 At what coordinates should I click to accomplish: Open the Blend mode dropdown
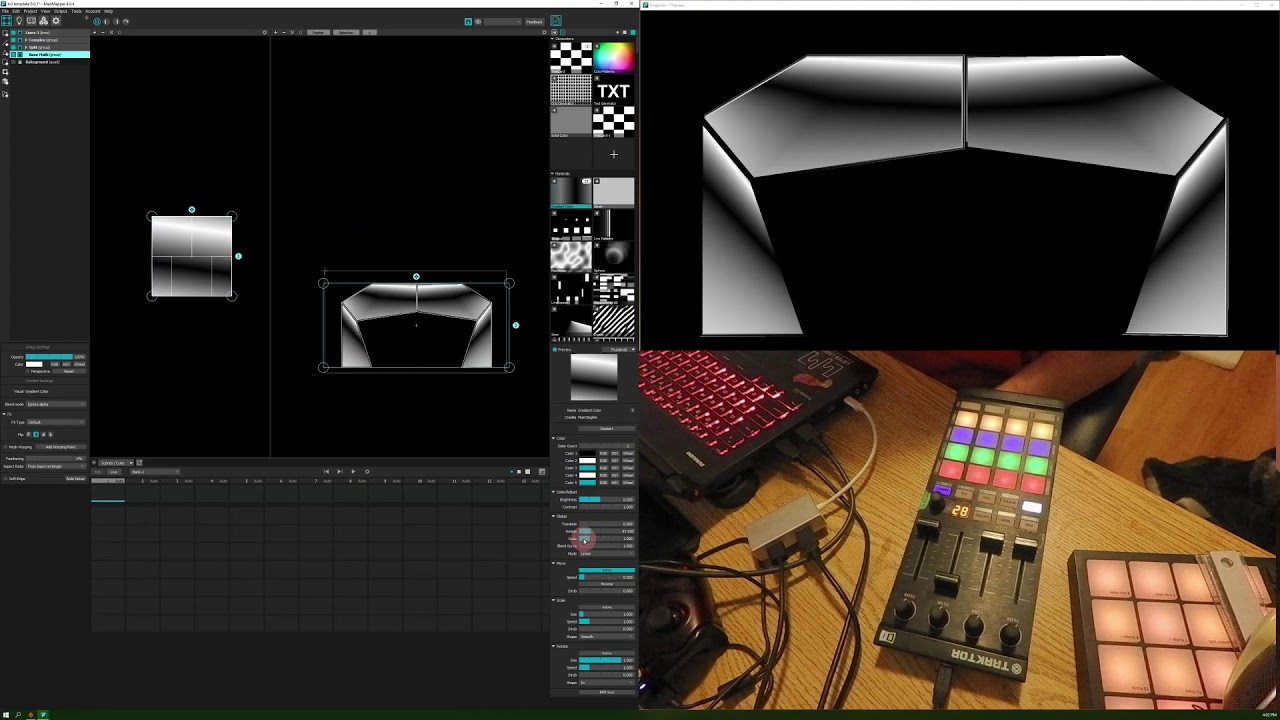point(56,404)
